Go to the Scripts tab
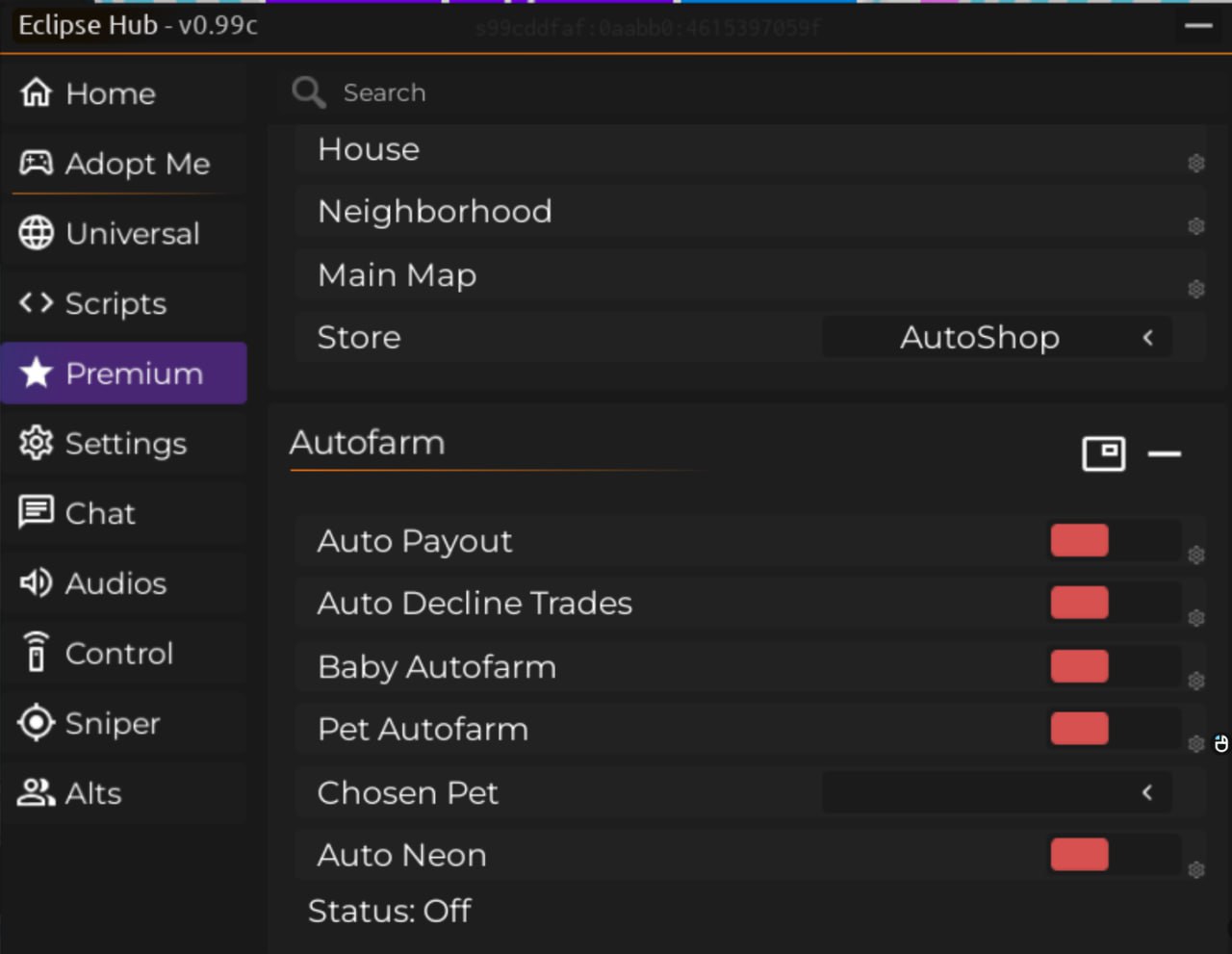 point(124,302)
